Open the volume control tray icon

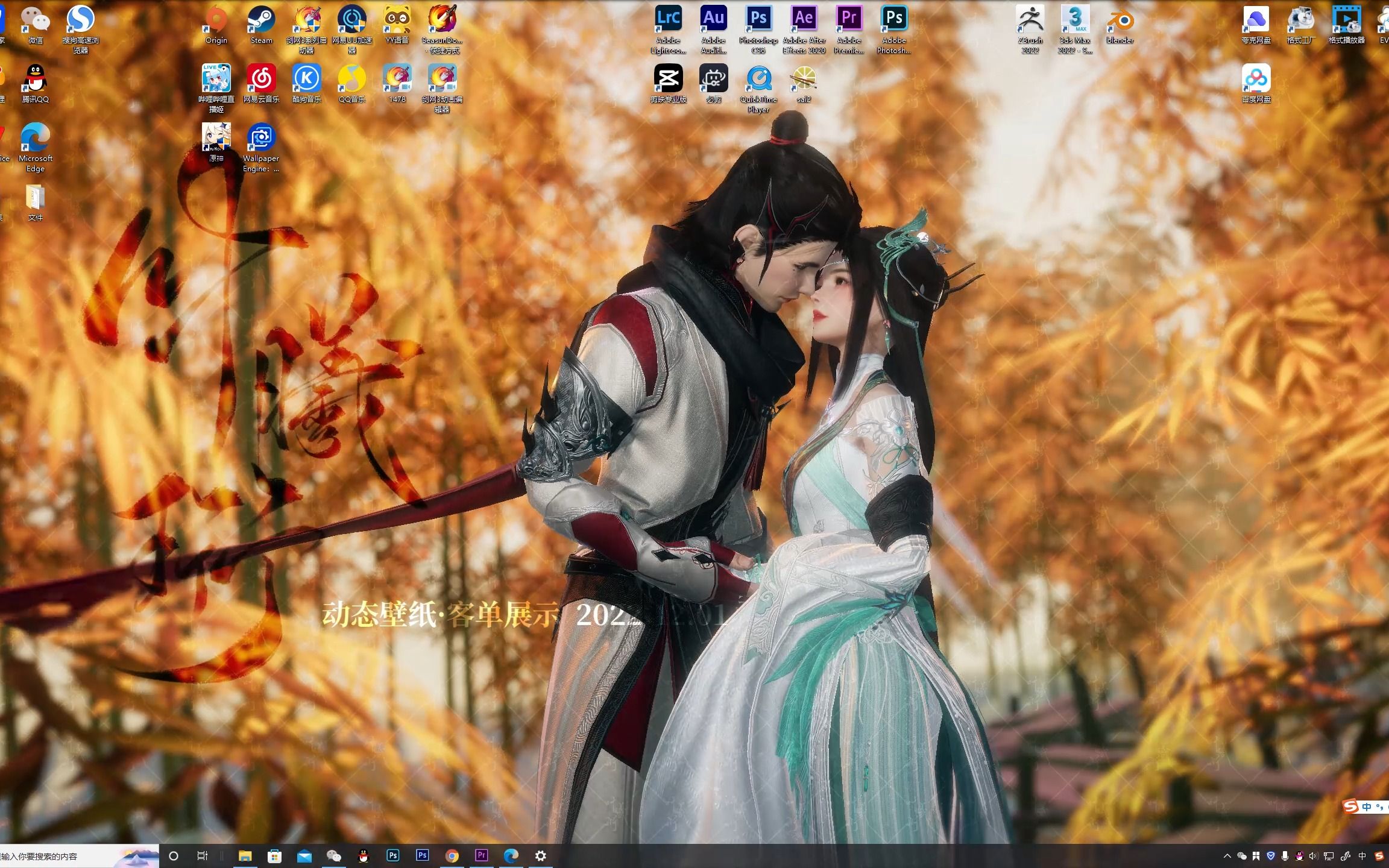[x=1314, y=856]
